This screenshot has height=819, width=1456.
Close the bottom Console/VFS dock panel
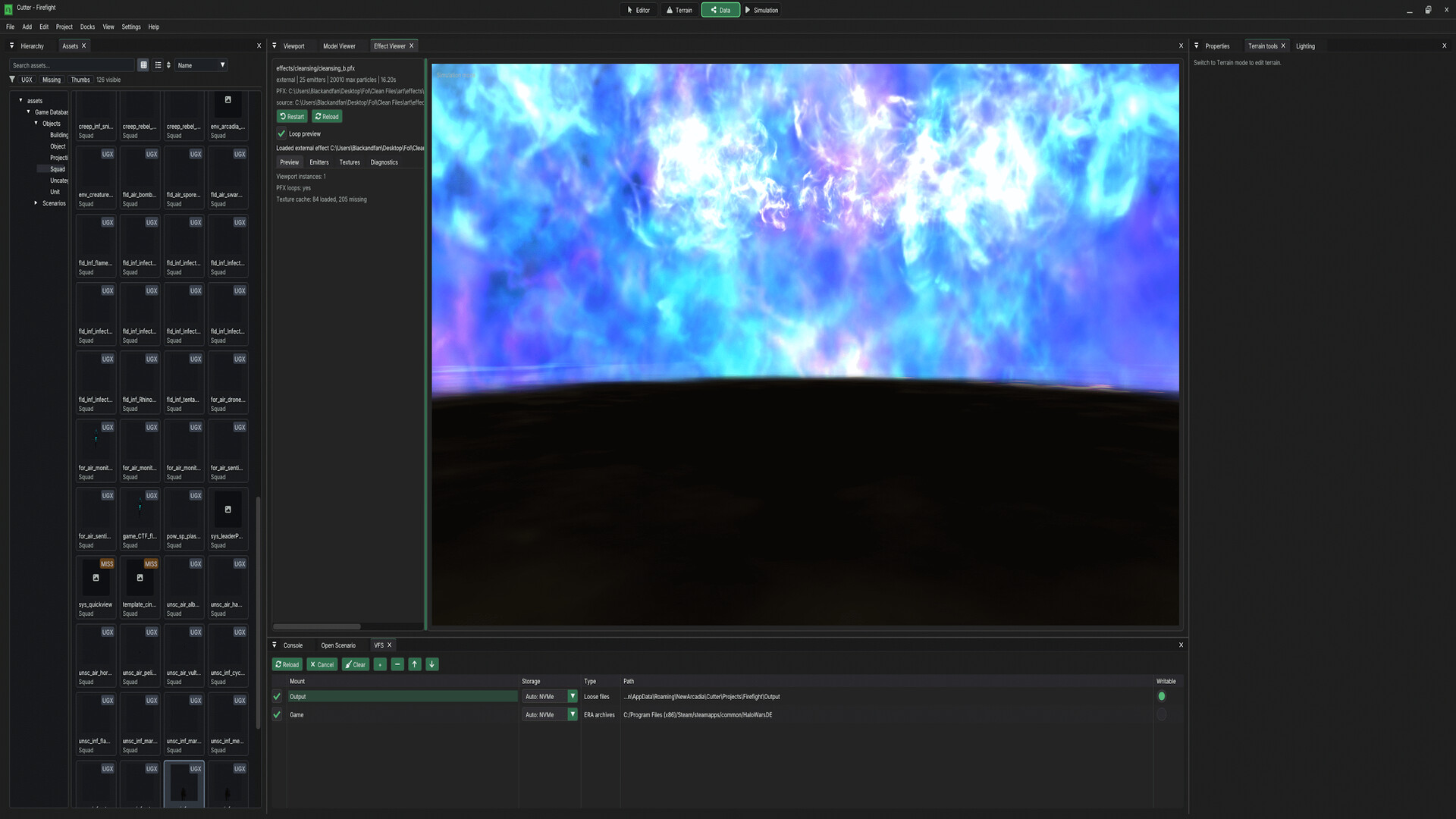[1181, 645]
